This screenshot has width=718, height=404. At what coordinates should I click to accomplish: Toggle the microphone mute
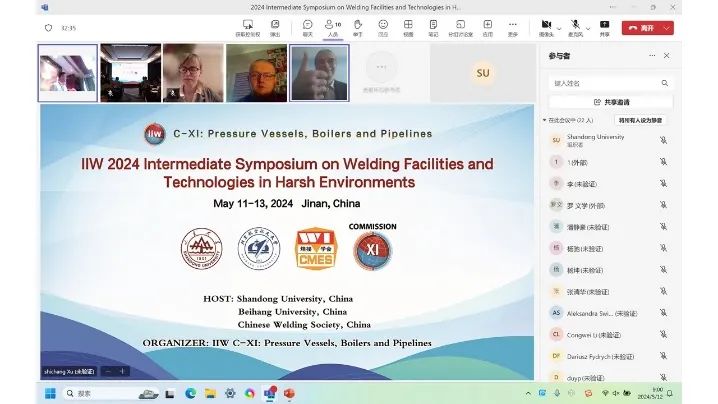click(x=576, y=25)
